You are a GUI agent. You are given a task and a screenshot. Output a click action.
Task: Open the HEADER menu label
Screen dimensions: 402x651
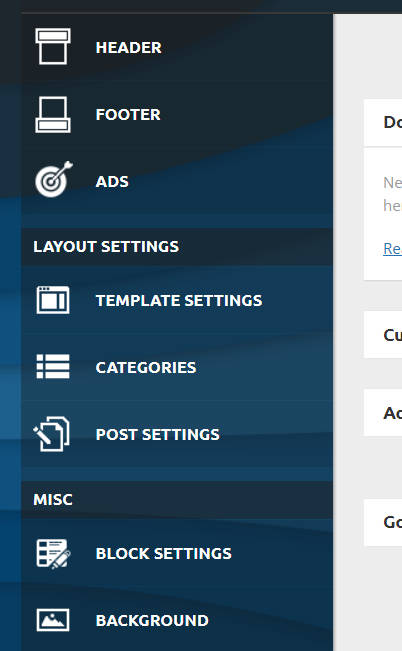[129, 48]
